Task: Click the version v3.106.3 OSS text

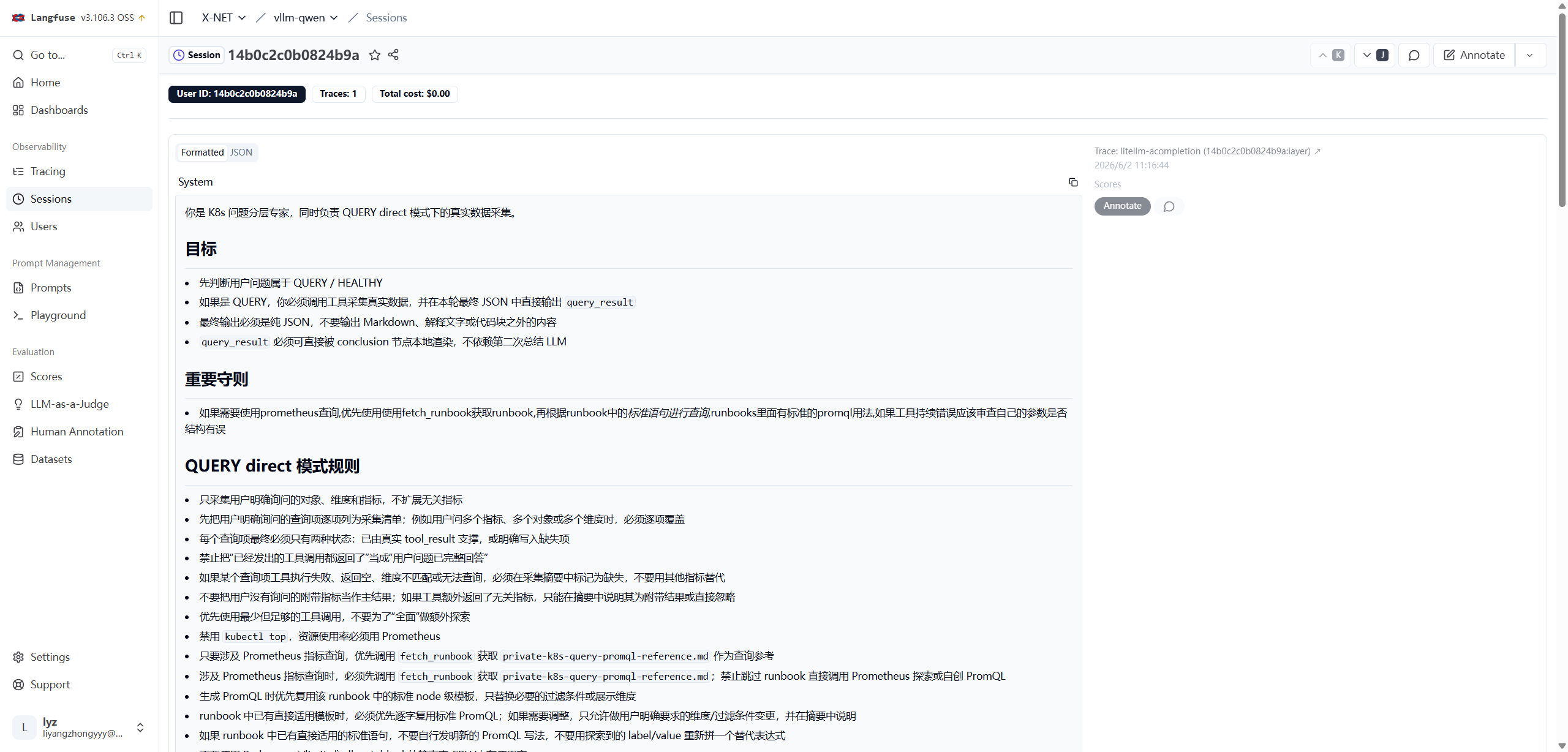Action: click(107, 18)
